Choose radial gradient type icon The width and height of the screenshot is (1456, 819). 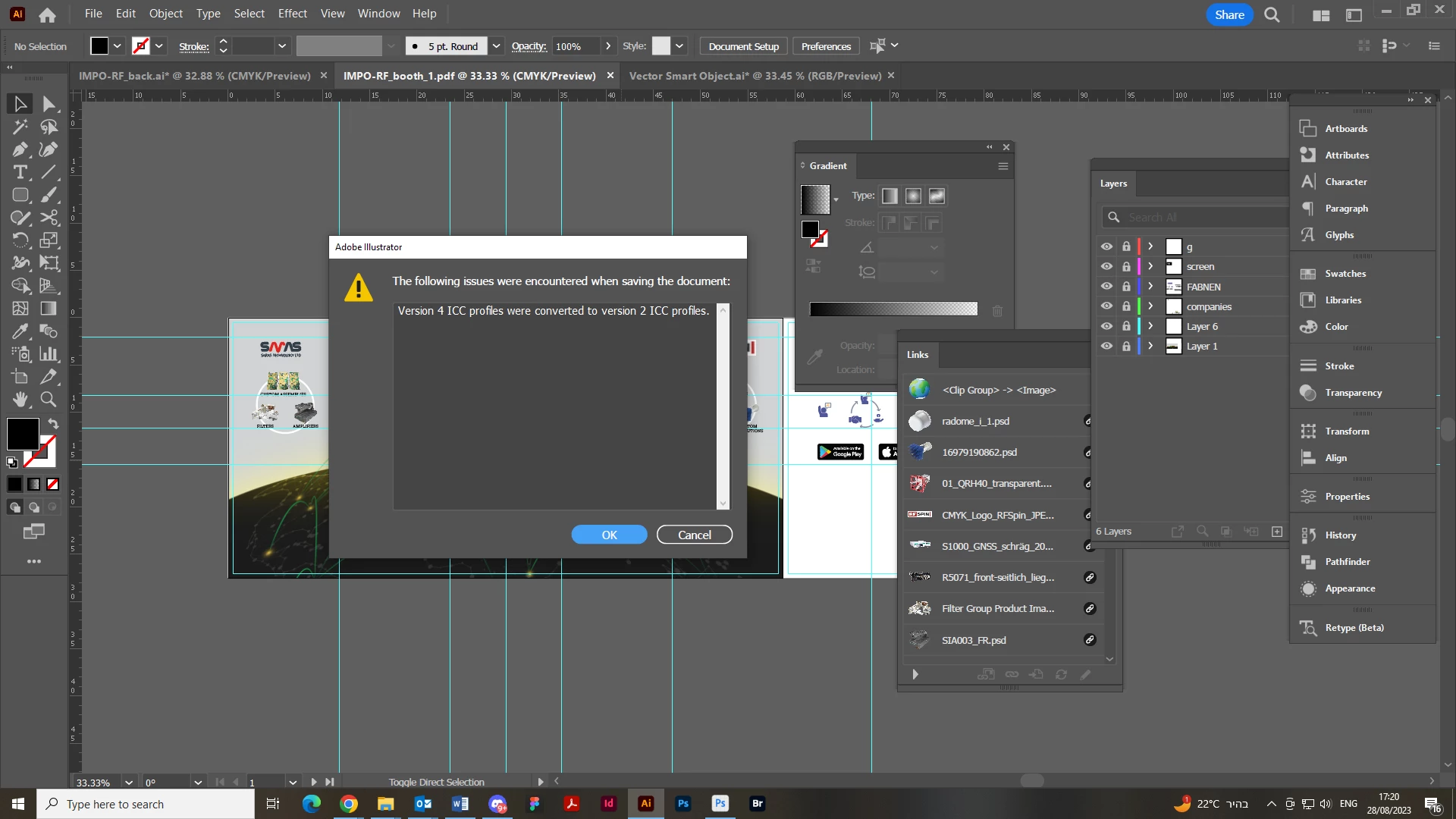[x=913, y=196]
